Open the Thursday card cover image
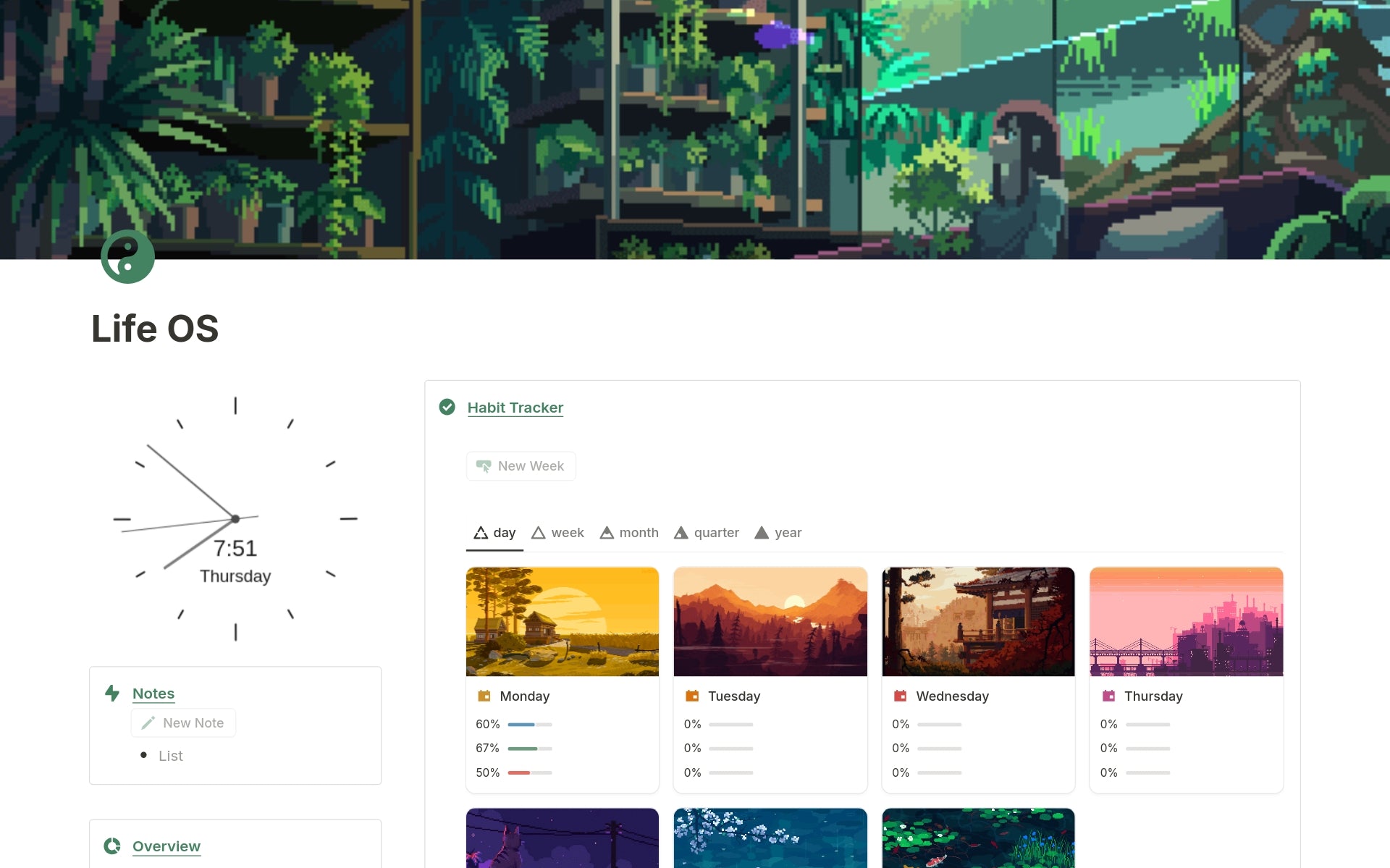 (1187, 622)
